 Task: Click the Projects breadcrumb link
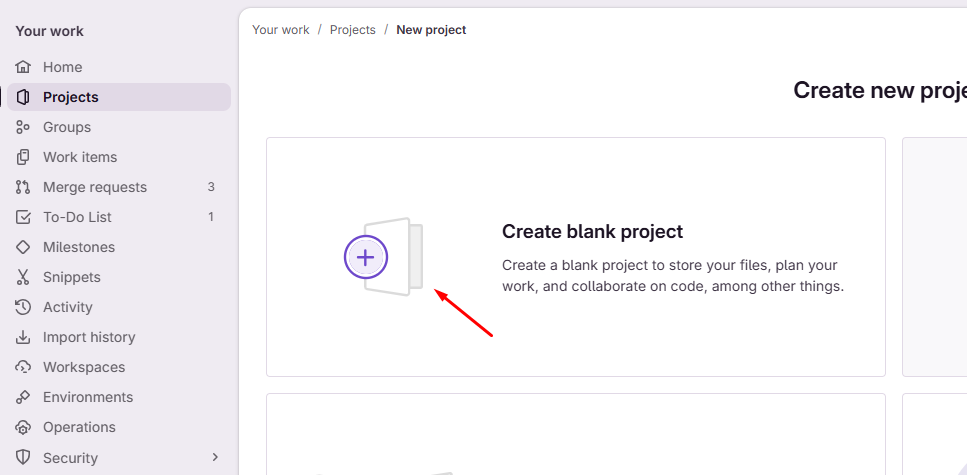tap(353, 30)
